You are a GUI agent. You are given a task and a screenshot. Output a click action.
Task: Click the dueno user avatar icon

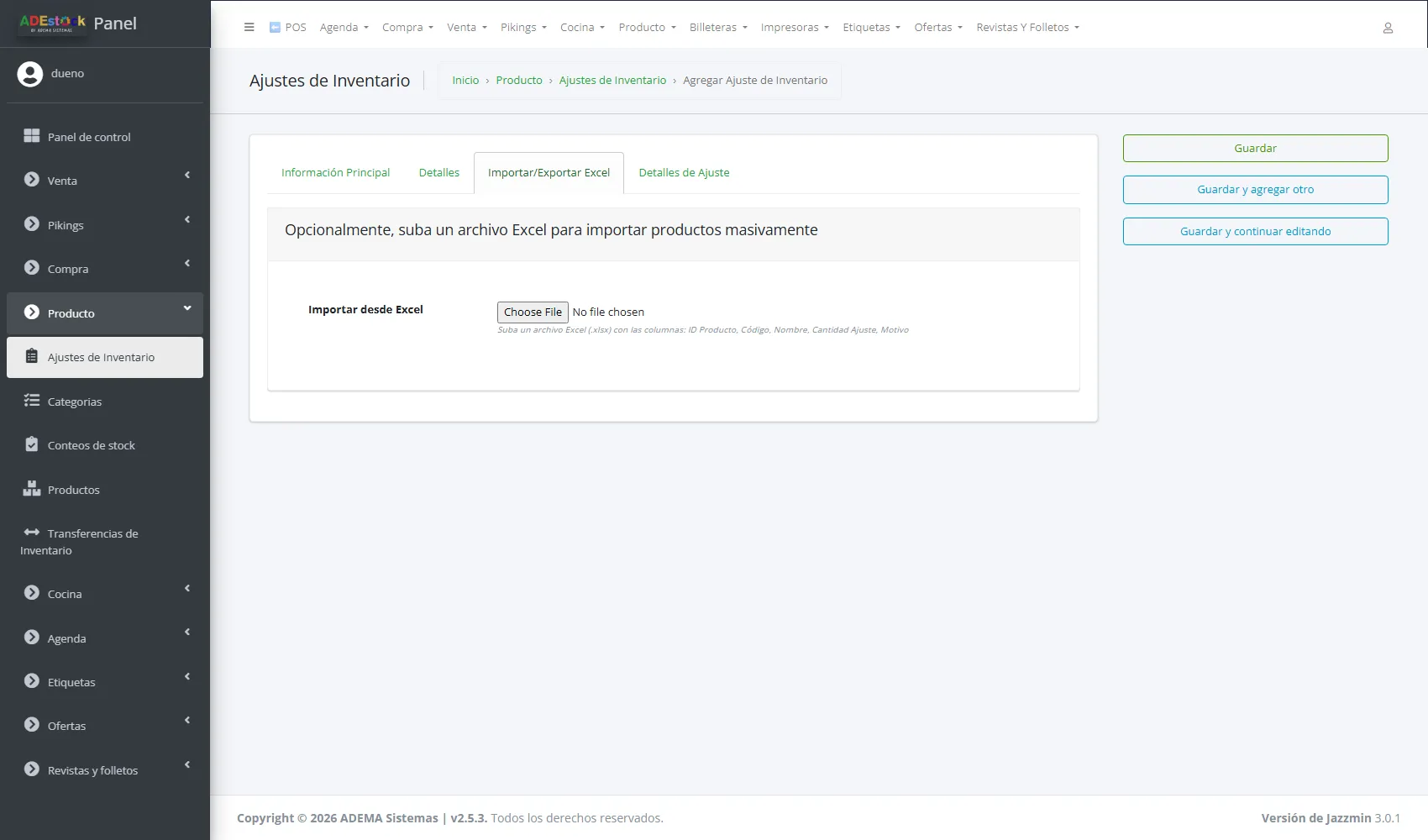pyautogui.click(x=30, y=74)
